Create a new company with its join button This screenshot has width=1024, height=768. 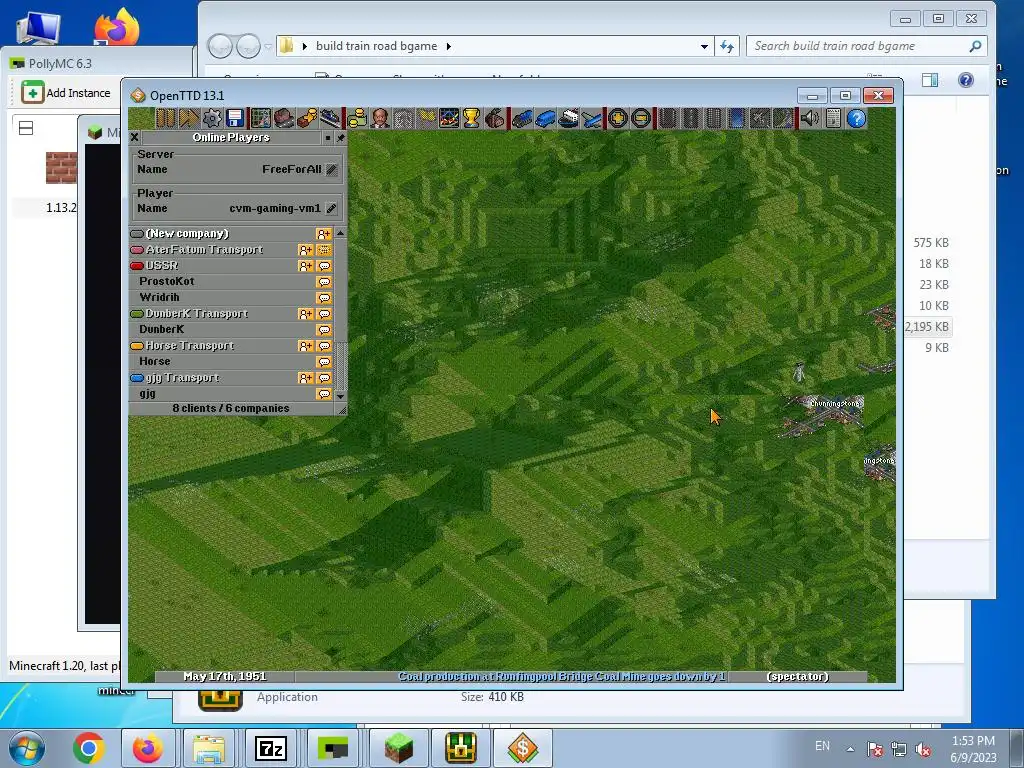(x=324, y=234)
